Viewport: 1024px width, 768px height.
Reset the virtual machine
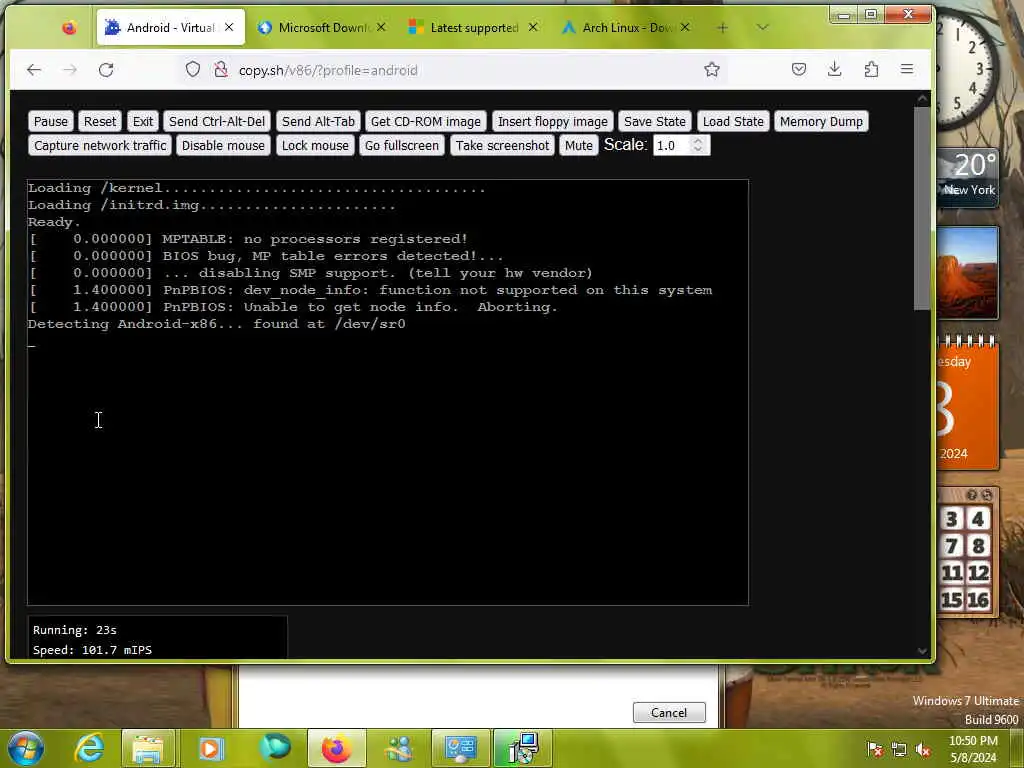click(100, 121)
